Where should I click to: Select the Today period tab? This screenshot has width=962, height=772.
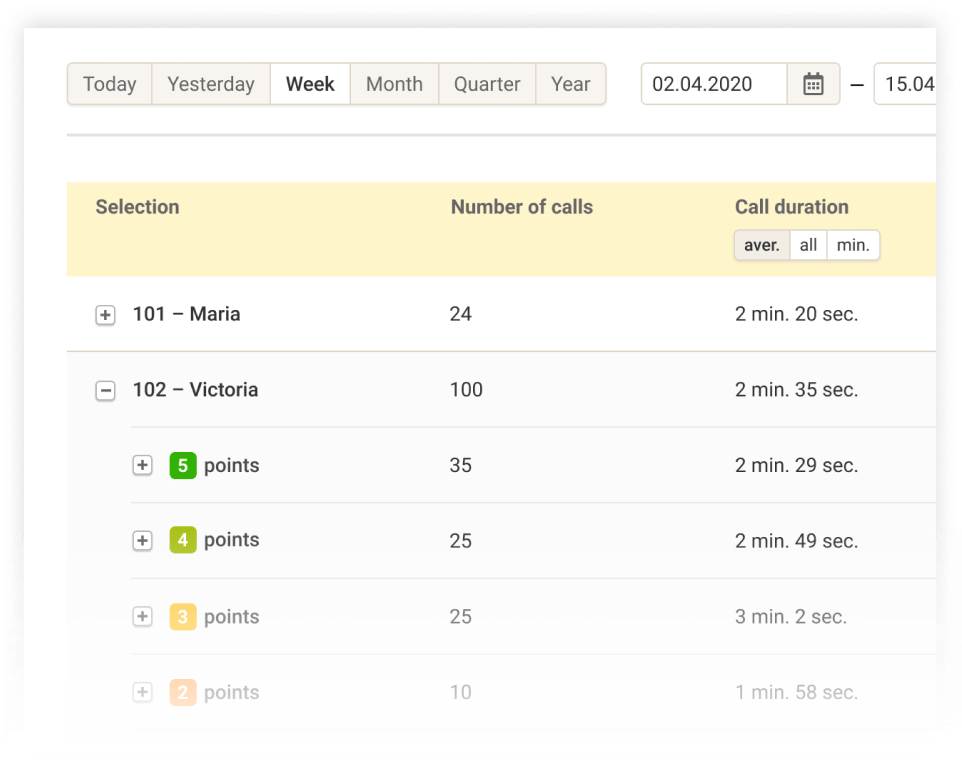[109, 85]
